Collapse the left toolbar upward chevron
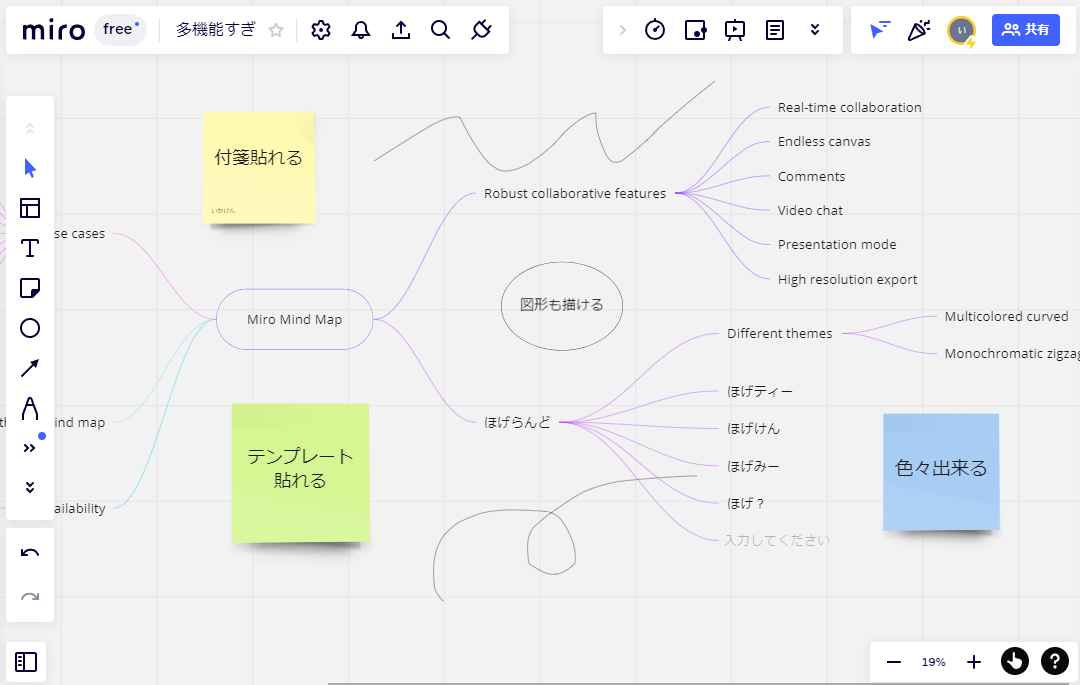 point(30,129)
